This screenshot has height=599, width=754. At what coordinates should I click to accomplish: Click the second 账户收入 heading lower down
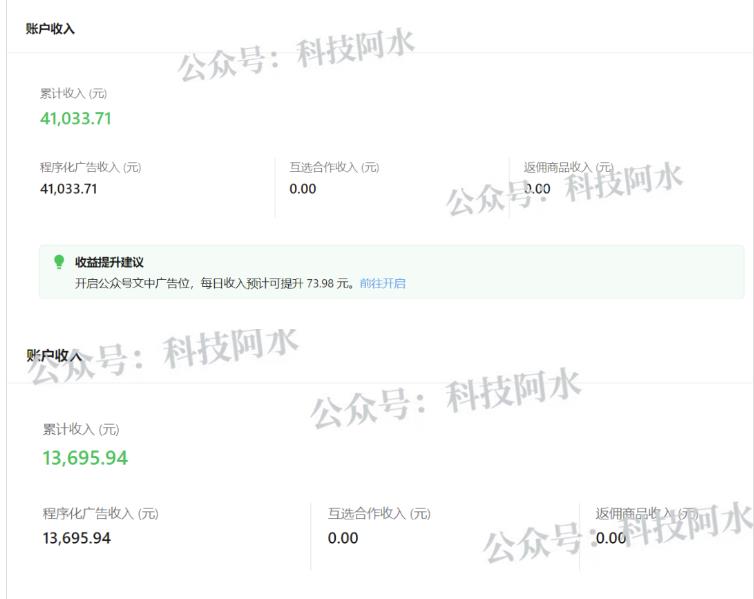pos(54,355)
